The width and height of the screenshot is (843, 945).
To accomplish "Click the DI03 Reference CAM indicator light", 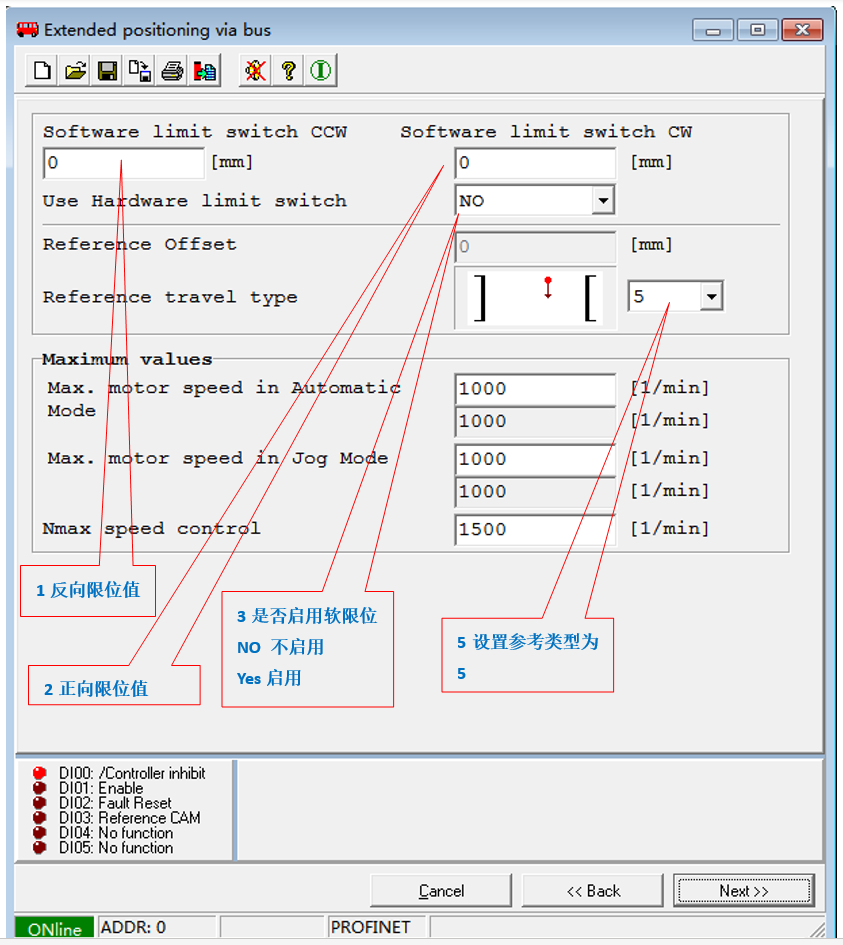I will click(x=40, y=818).
